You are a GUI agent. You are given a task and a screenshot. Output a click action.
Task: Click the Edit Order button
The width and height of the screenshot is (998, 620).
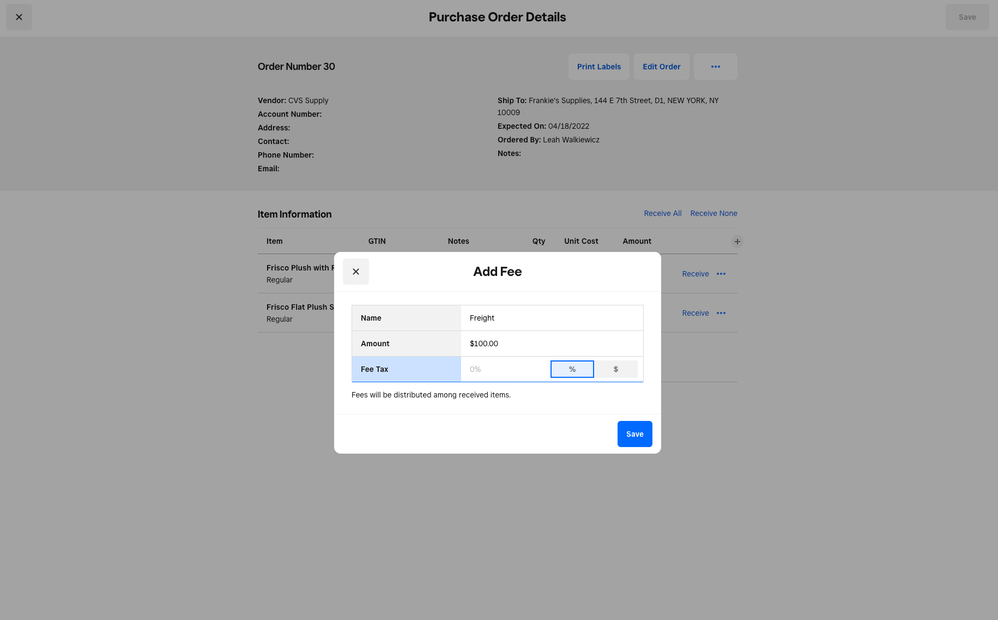click(661, 67)
